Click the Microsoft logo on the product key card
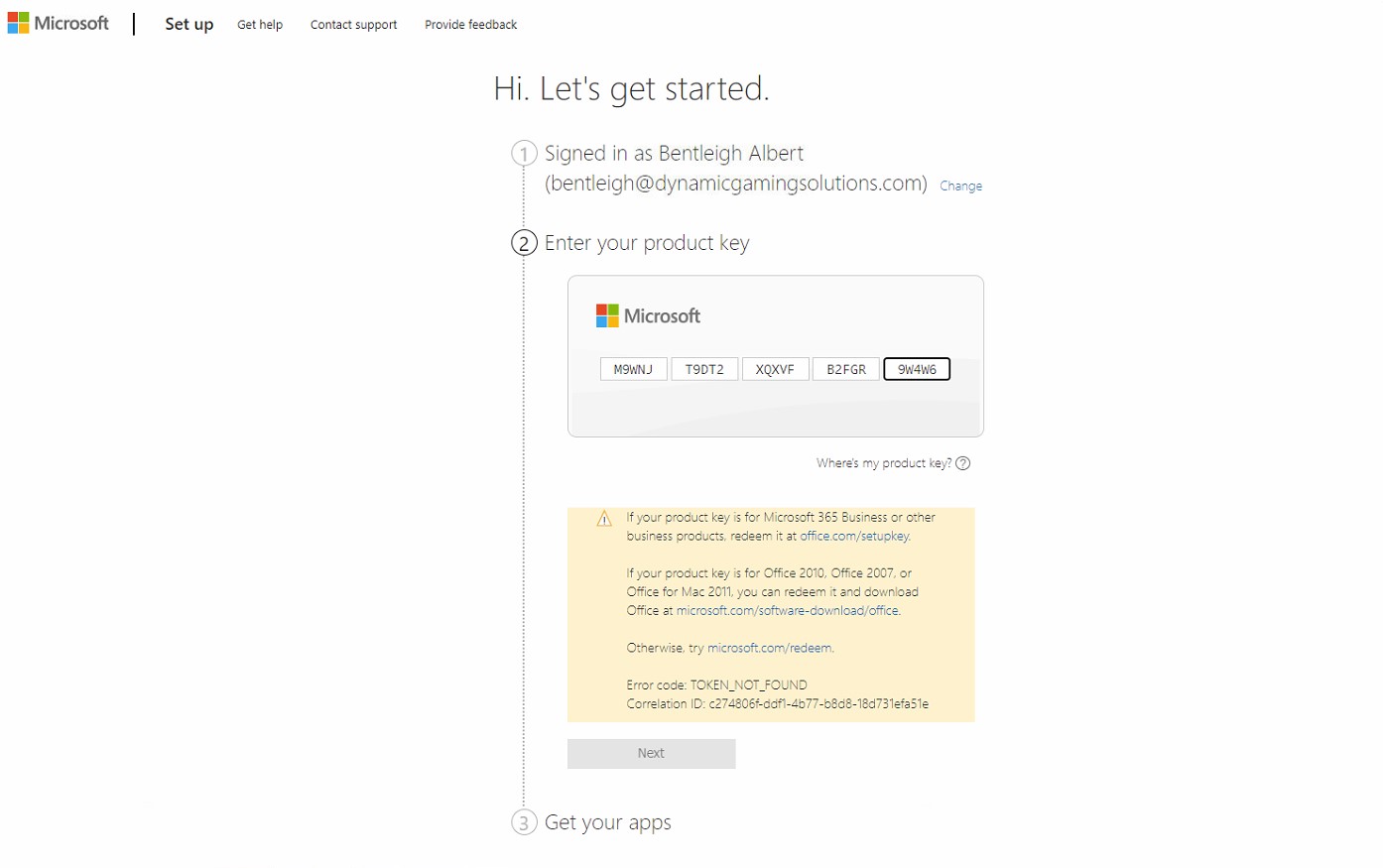Viewport: 1383px width, 868px height. tap(648, 316)
